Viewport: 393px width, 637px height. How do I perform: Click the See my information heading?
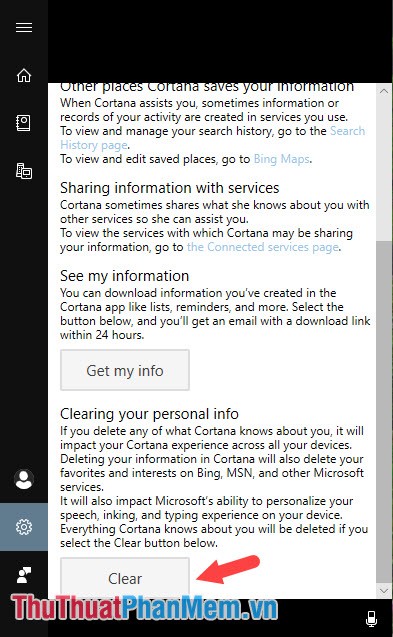click(x=124, y=276)
